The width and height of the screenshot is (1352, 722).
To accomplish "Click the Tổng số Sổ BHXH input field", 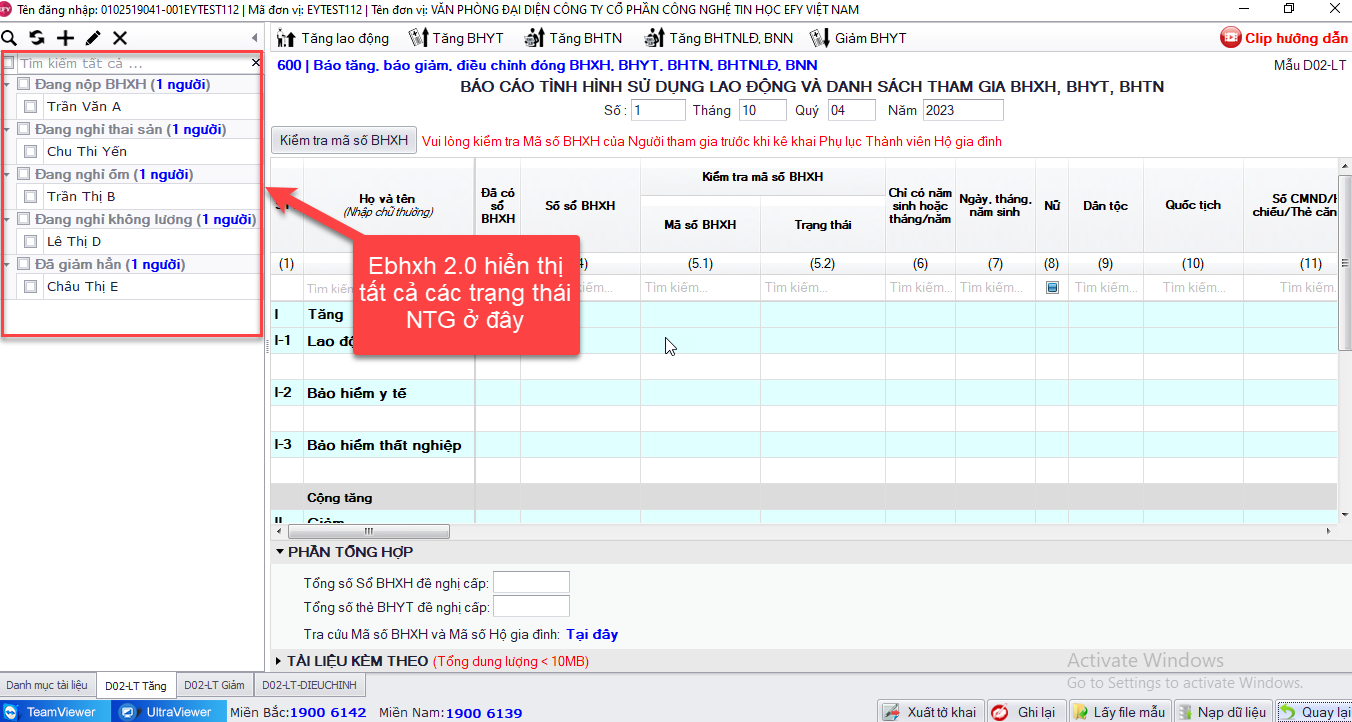I will [x=531, y=582].
